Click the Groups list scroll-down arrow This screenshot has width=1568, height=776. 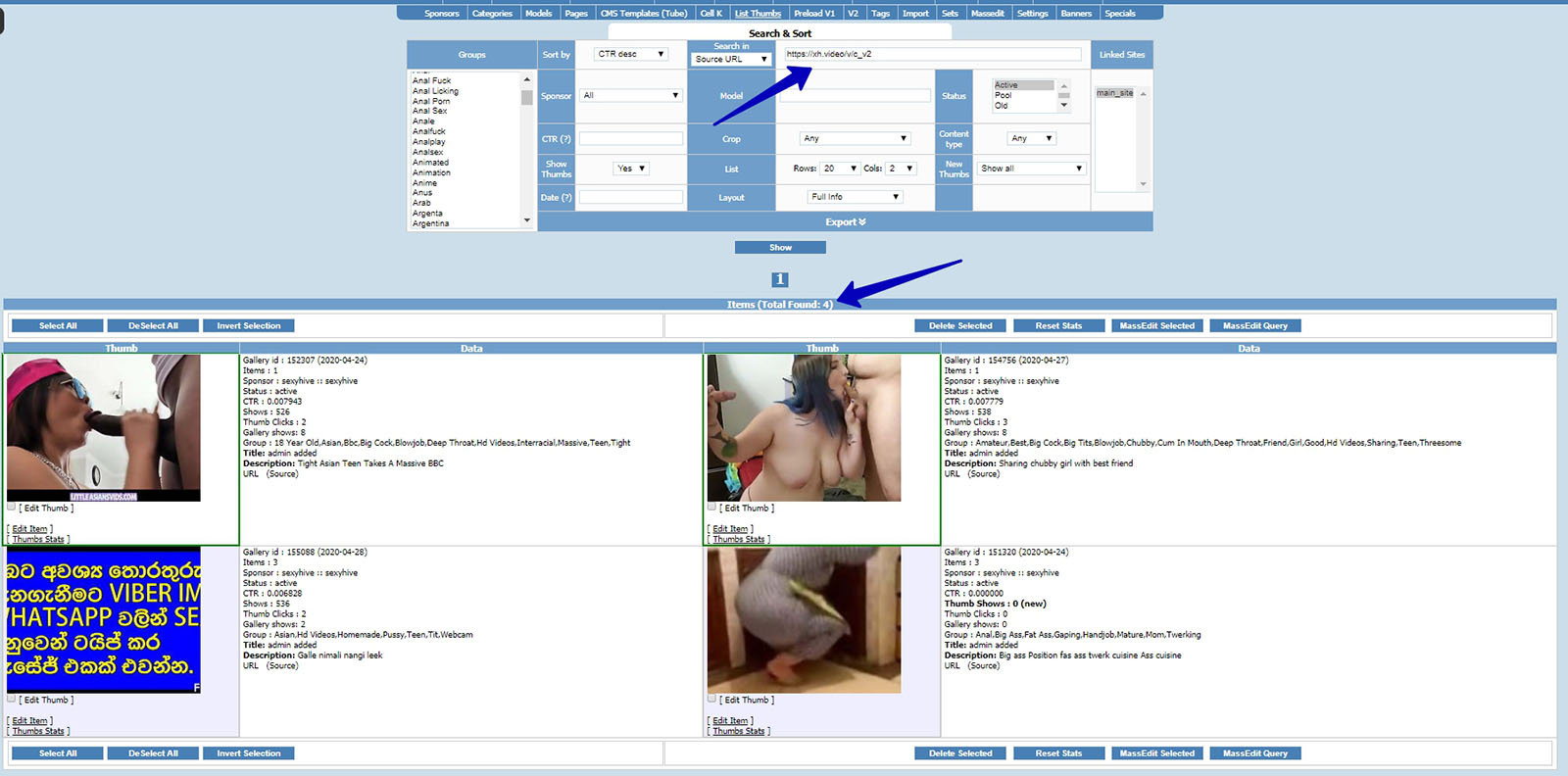527,220
